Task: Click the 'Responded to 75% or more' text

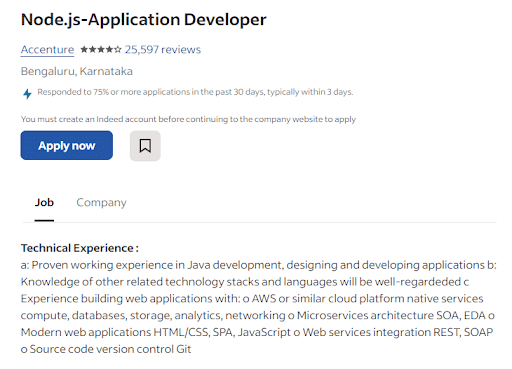Action: point(195,92)
